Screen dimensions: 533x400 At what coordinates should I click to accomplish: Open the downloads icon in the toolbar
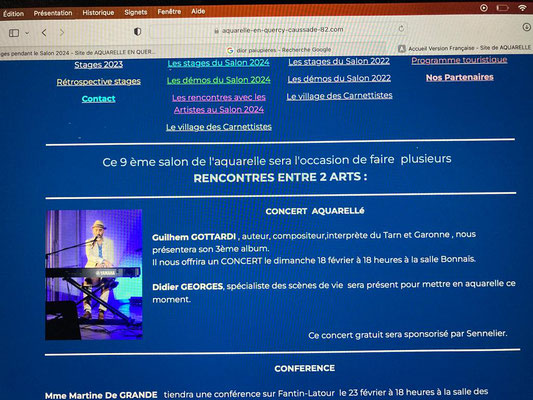[x=526, y=27]
